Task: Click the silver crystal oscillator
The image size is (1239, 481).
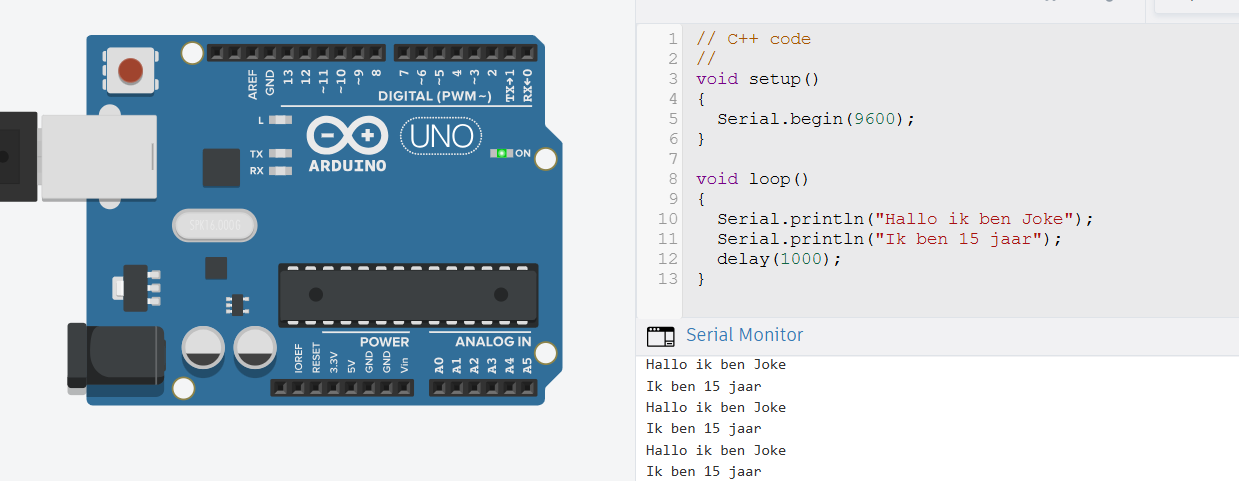Action: 213,226
